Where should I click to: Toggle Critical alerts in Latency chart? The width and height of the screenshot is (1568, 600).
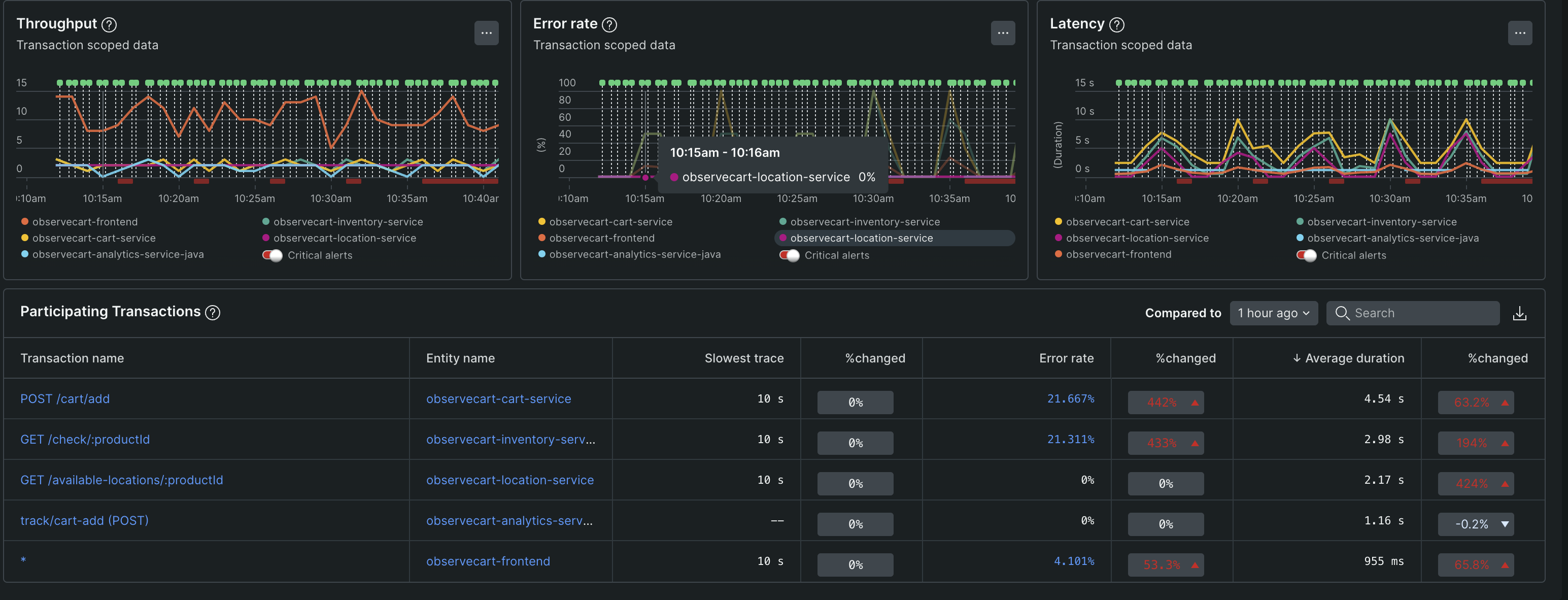coord(1306,255)
